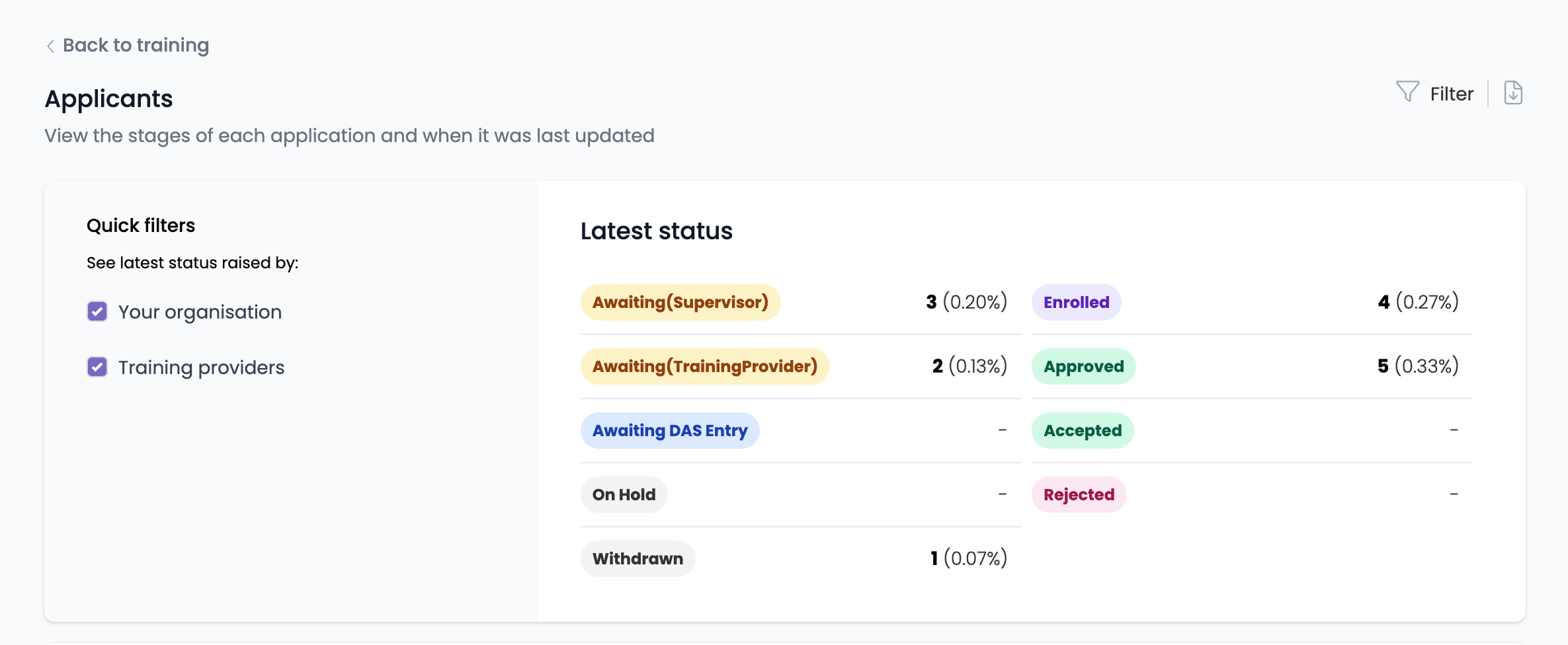The width and height of the screenshot is (1568, 645).
Task: Click the Awaiting DAS Entry badge
Action: 669,430
